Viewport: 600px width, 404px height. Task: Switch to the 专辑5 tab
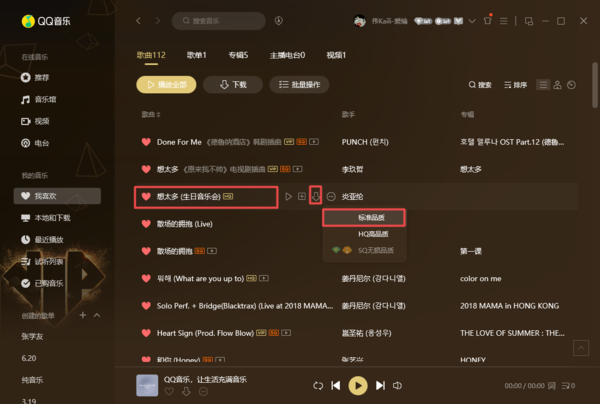click(x=238, y=55)
